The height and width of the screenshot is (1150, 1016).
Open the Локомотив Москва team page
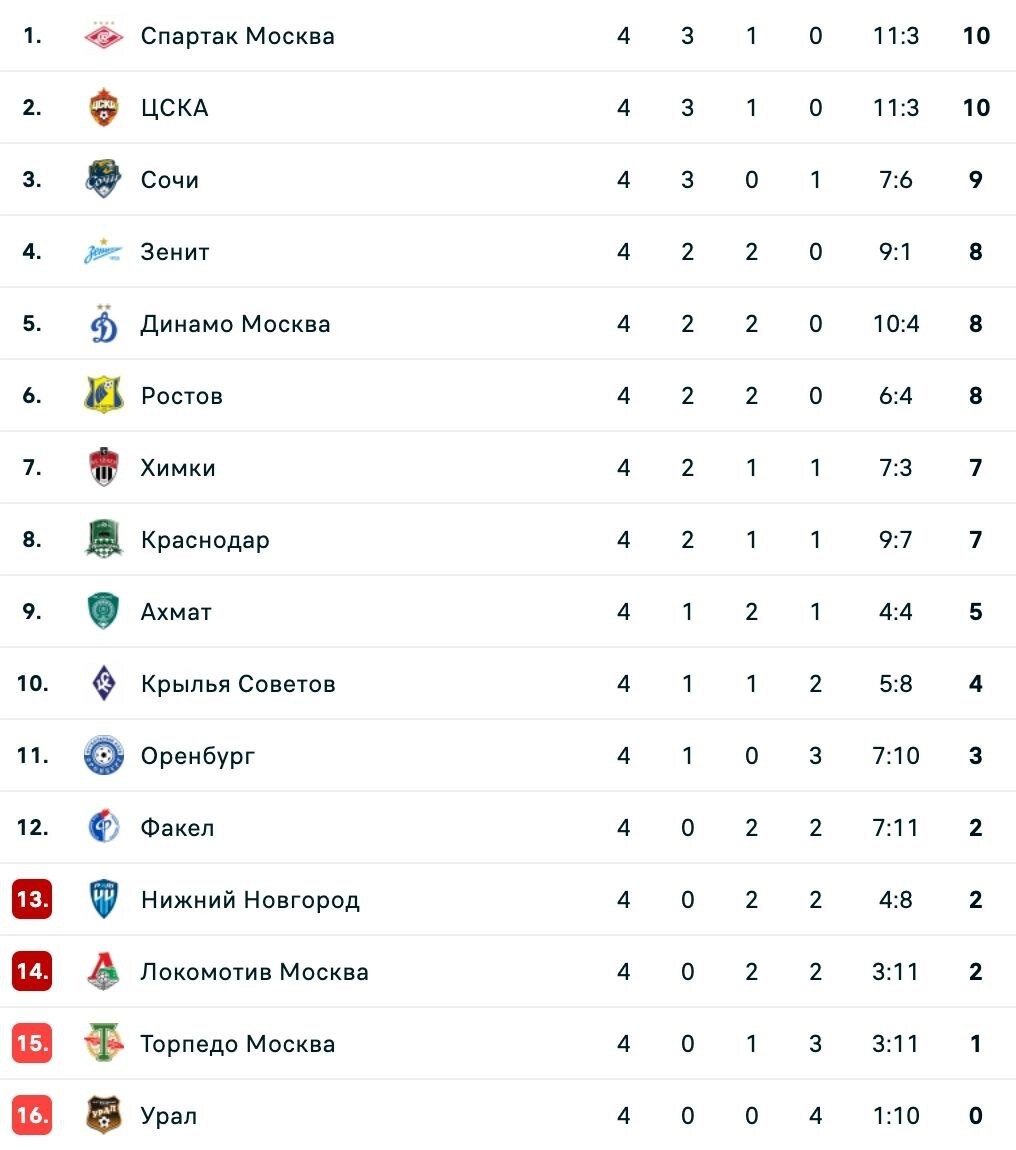pyautogui.click(x=255, y=971)
